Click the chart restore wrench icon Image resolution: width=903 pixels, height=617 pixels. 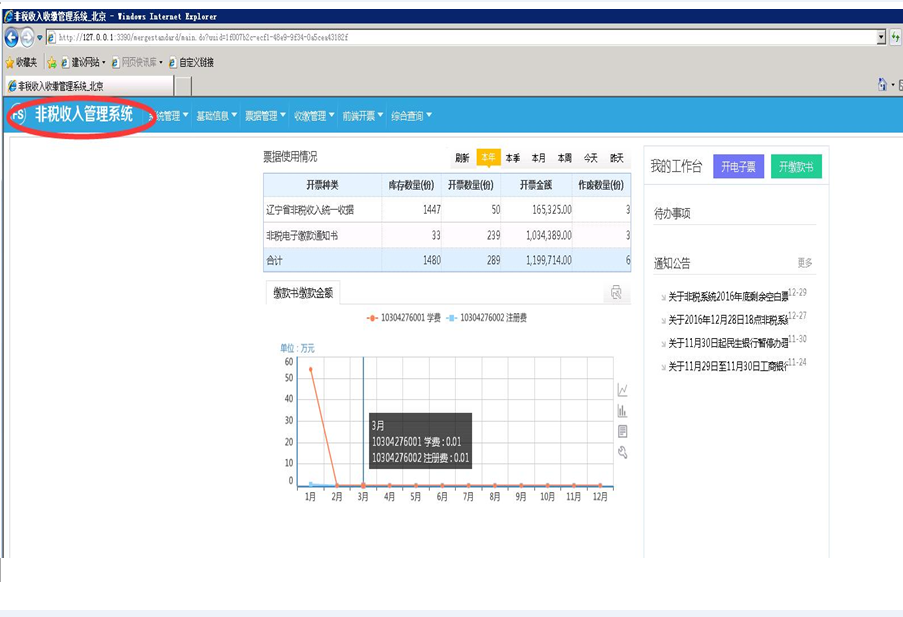point(623,452)
